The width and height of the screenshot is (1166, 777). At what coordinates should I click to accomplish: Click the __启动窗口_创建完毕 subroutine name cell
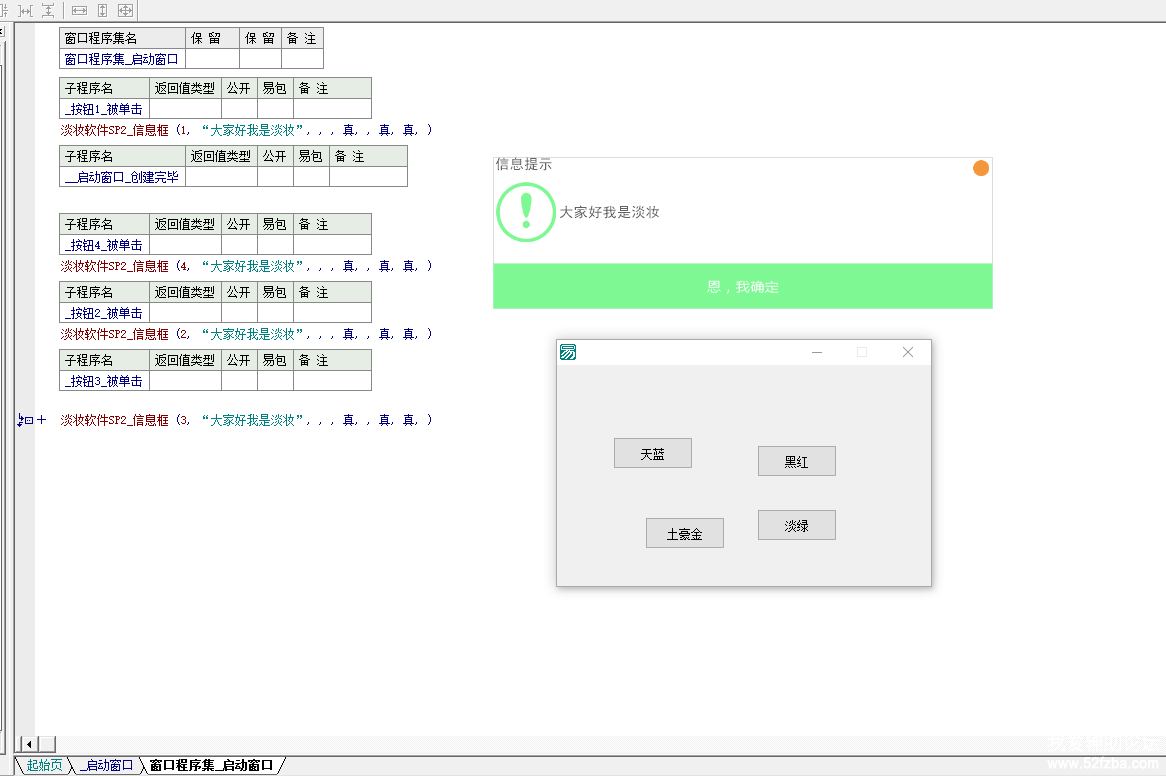[x=122, y=177]
